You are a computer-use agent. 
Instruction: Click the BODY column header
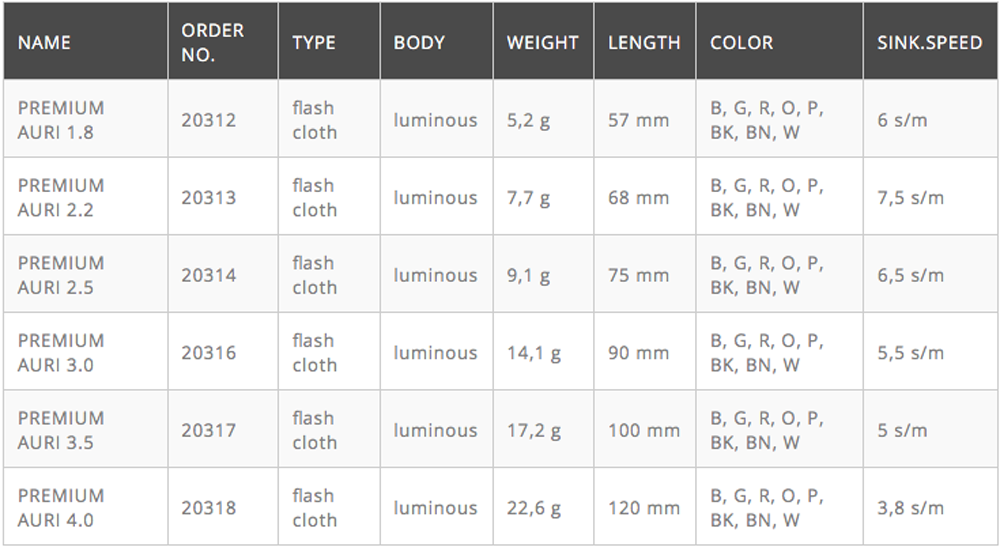[419, 43]
